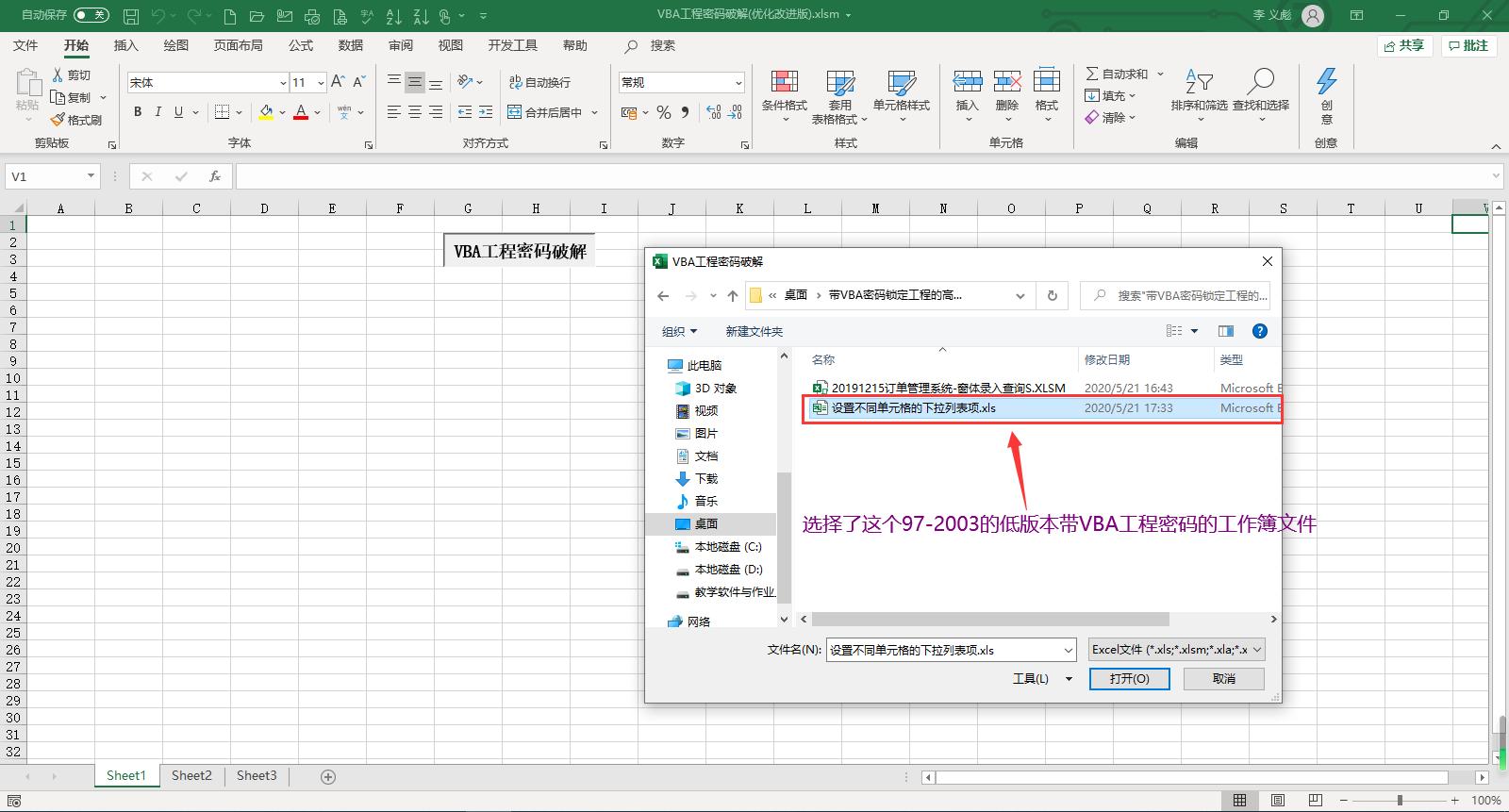Click the Cancel button in dialog
The width and height of the screenshot is (1509, 812).
click(1224, 678)
